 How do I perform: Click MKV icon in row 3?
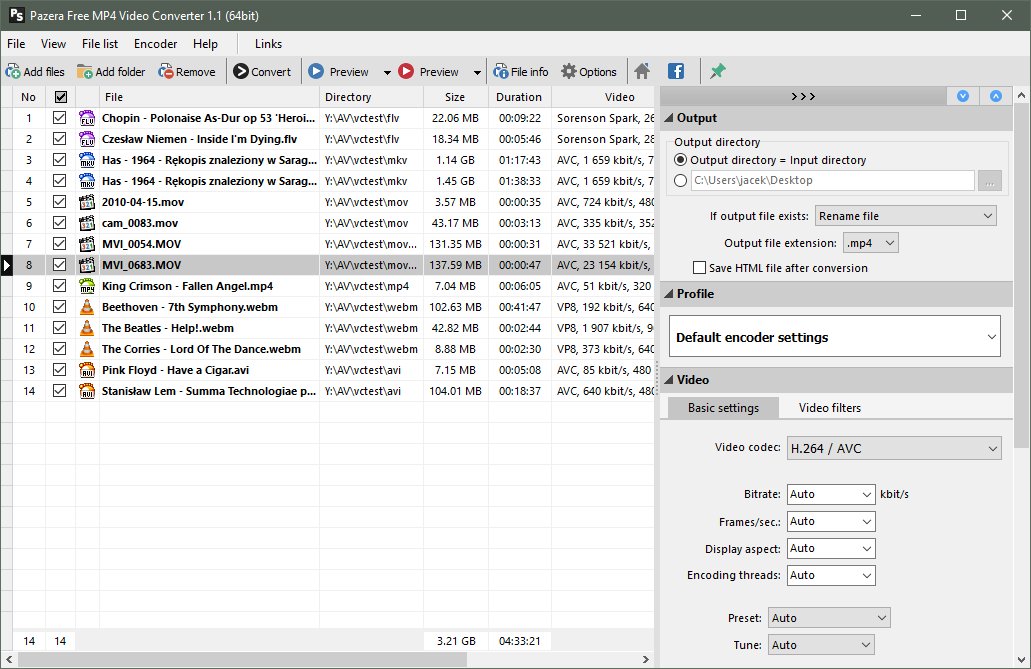click(x=87, y=161)
